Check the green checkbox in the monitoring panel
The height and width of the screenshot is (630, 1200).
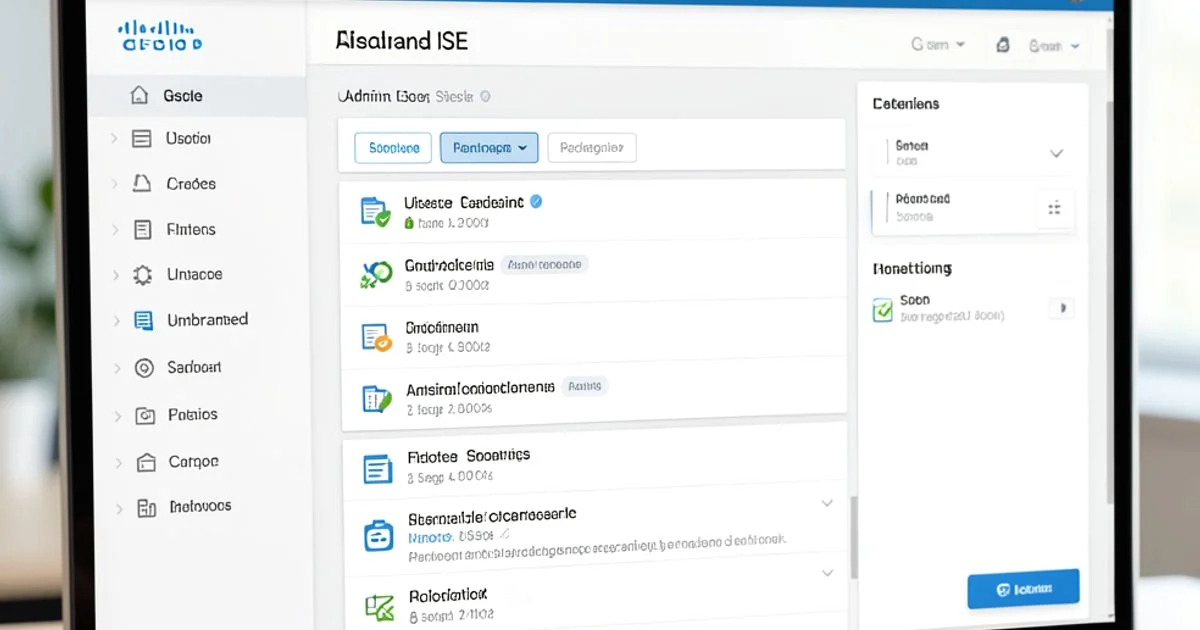click(x=882, y=310)
